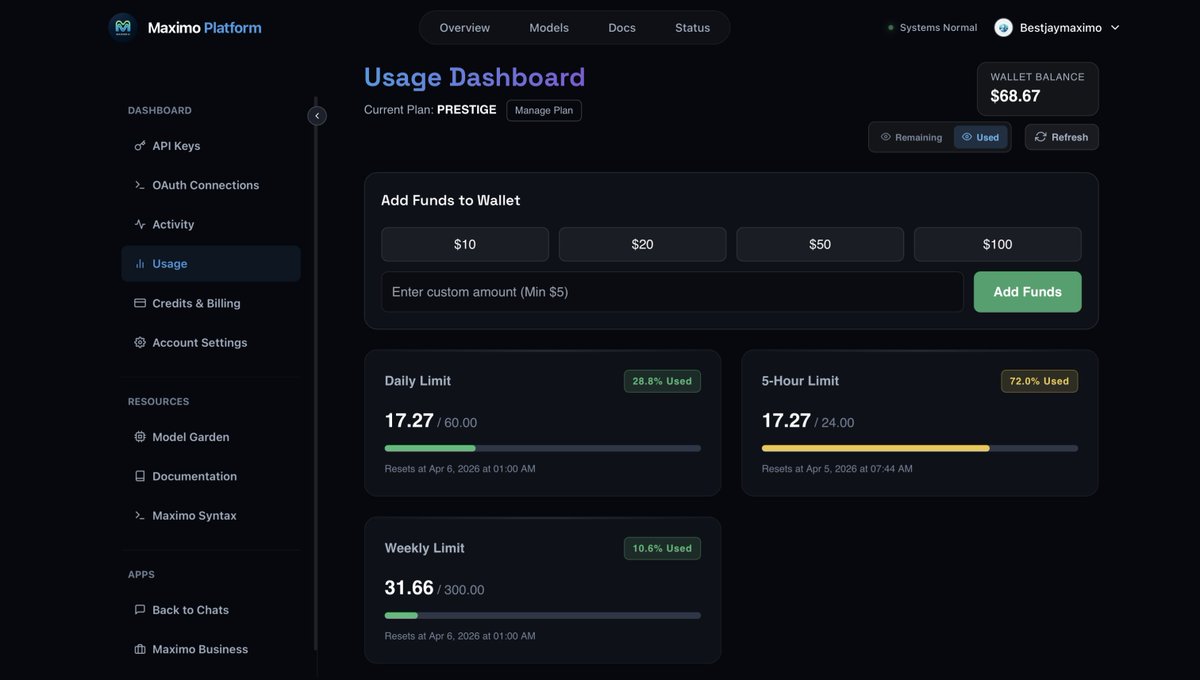Screen dimensions: 1200x680
Task: Show Remaining usage view
Action: point(911,137)
